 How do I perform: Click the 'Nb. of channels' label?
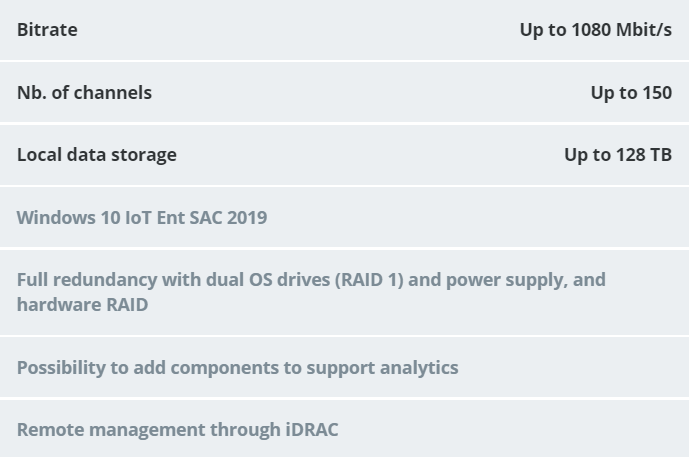coord(84,92)
